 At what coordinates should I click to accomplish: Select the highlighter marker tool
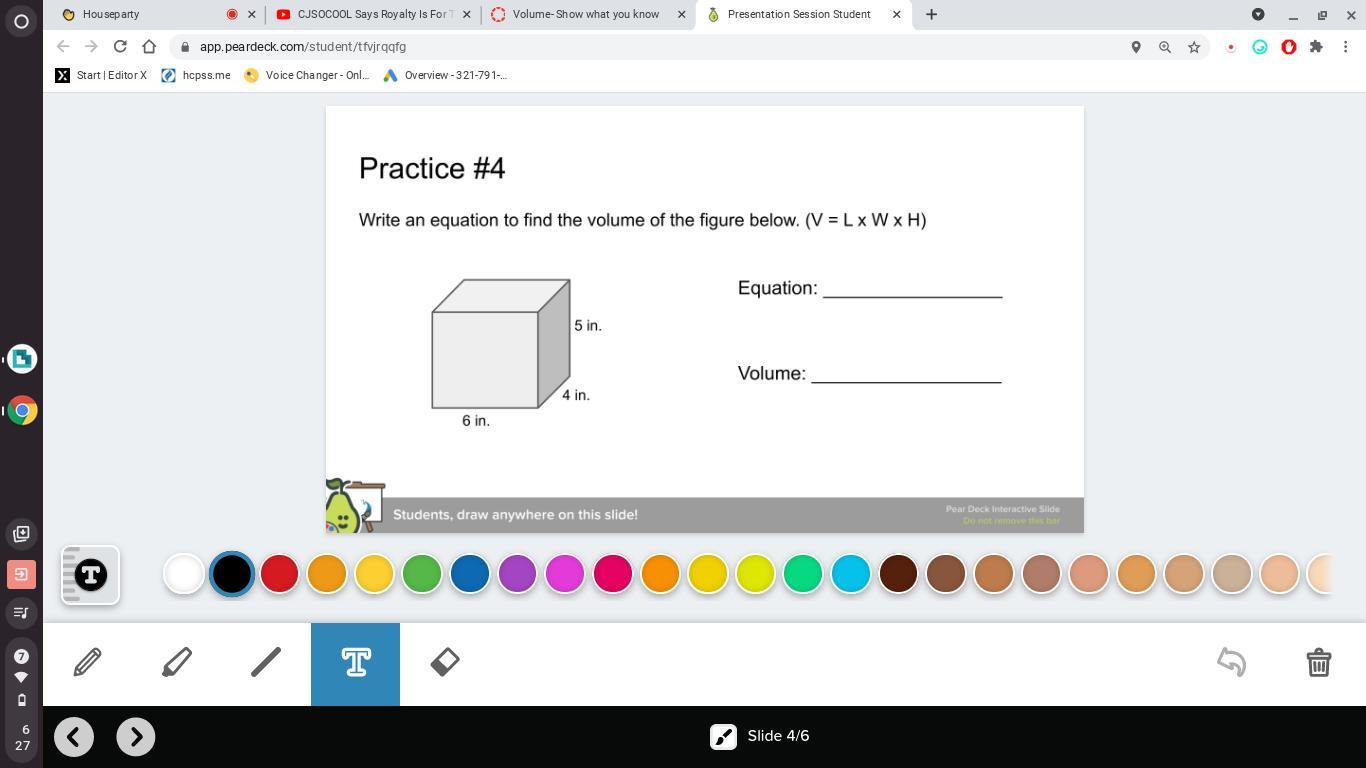pos(177,662)
